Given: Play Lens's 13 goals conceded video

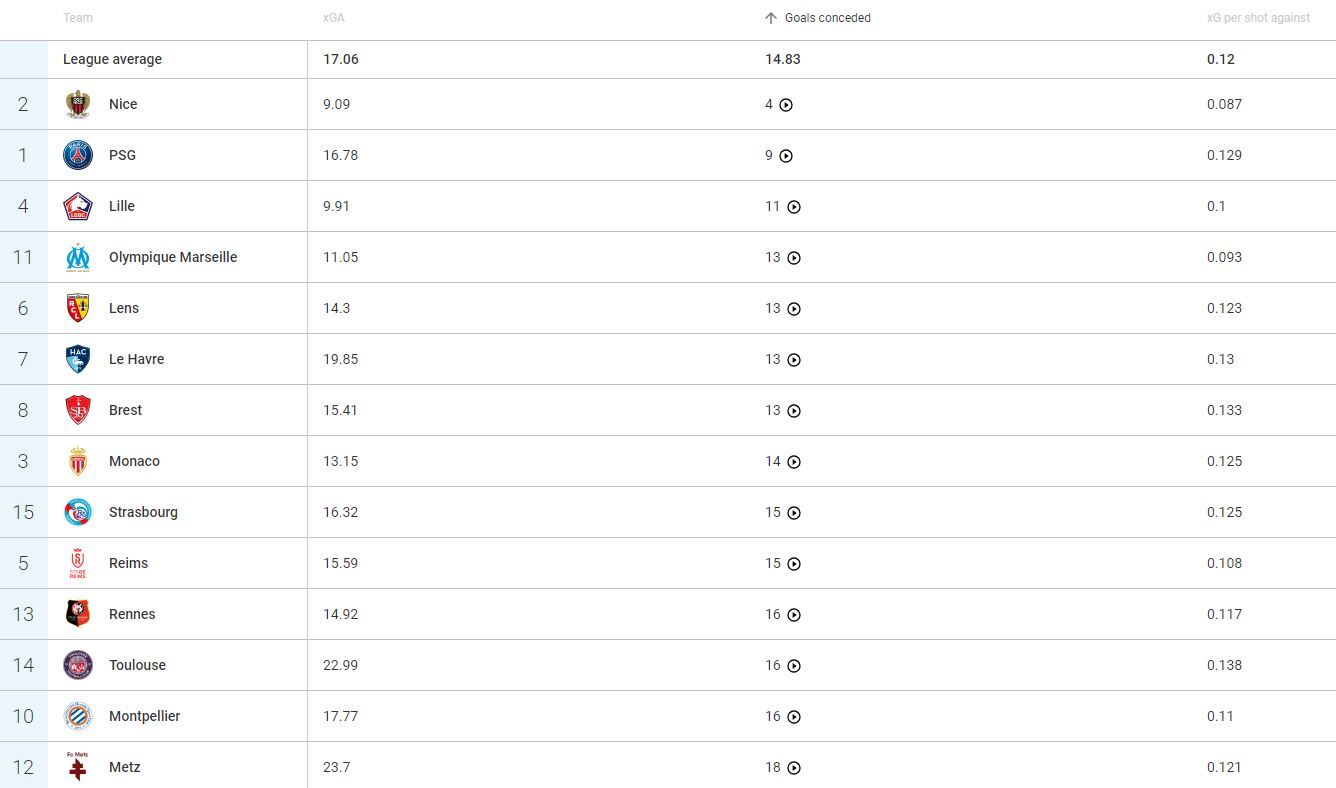Looking at the screenshot, I should [x=794, y=309].
